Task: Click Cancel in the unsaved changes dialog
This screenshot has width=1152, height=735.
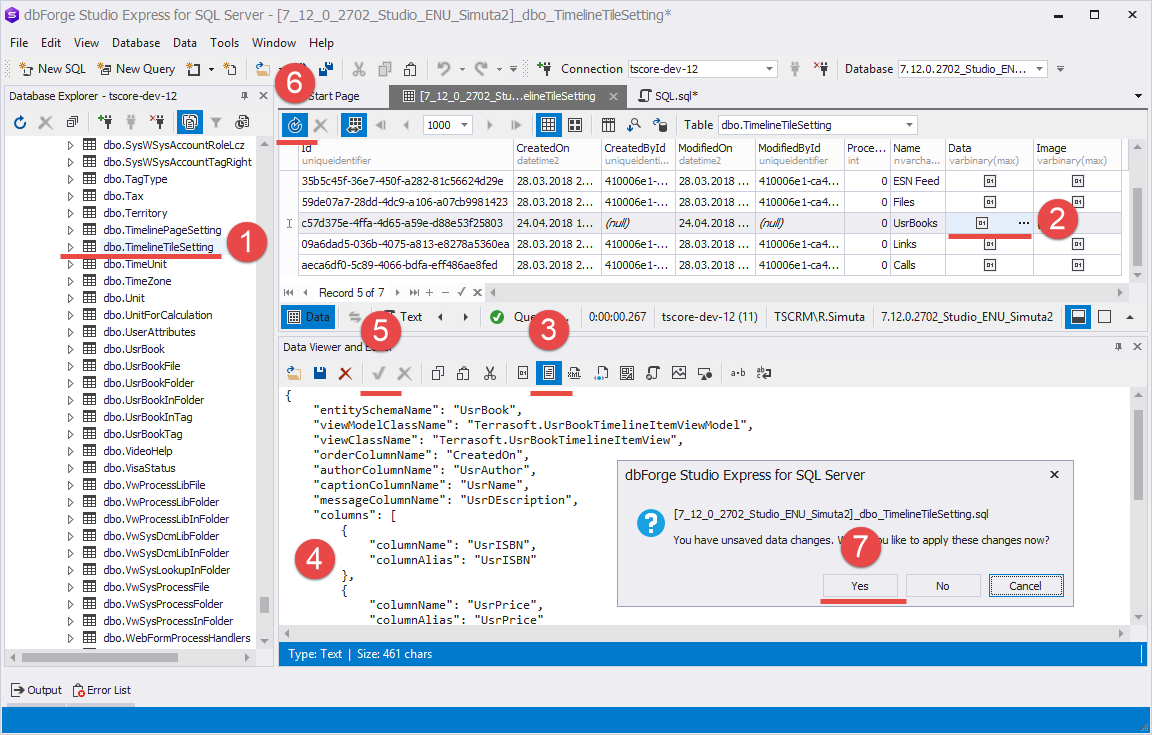Action: 1025,586
